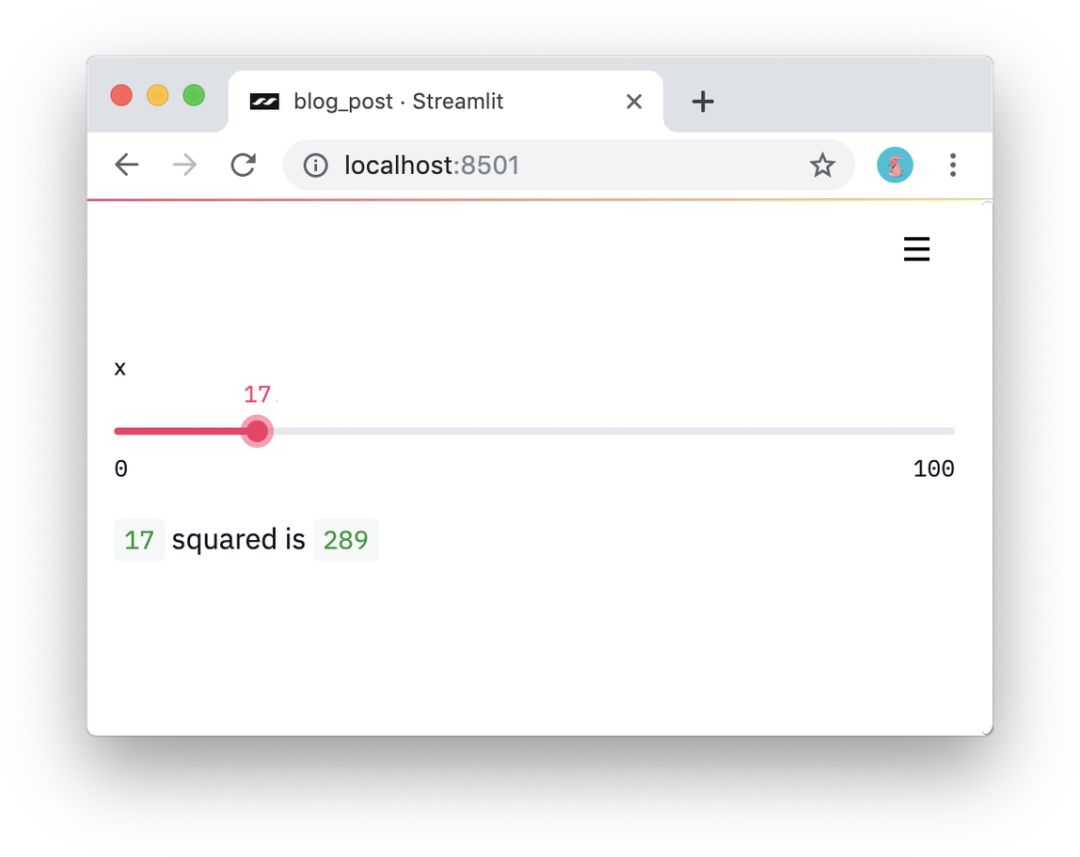Open Chrome's three-dot menu

point(952,165)
